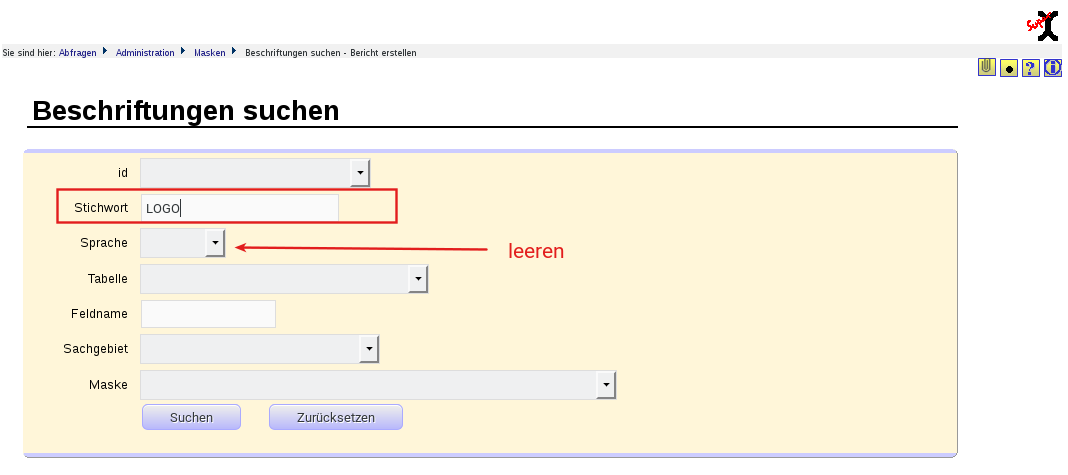1068x475 pixels.
Task: Expand the Maske dropdown arrow
Action: (x=606, y=385)
